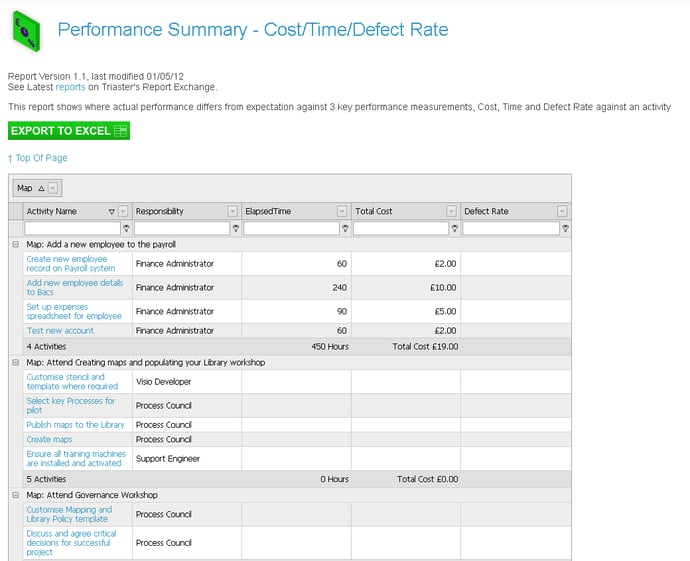
Task: Open 'Customise Mapping and Library Policy template' link
Action: pos(69,514)
